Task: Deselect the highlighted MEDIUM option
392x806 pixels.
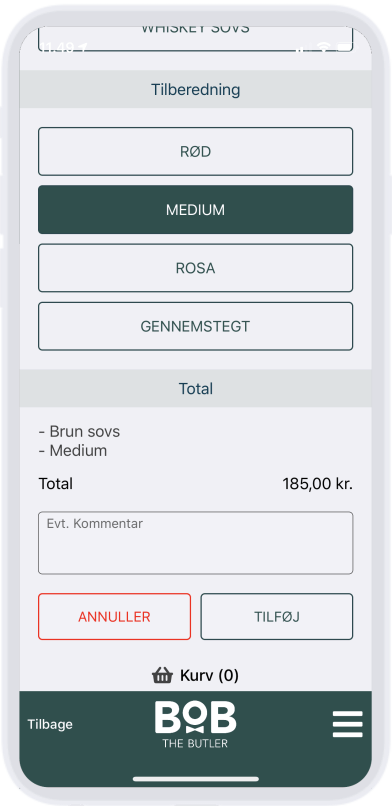Action: [x=195, y=210]
